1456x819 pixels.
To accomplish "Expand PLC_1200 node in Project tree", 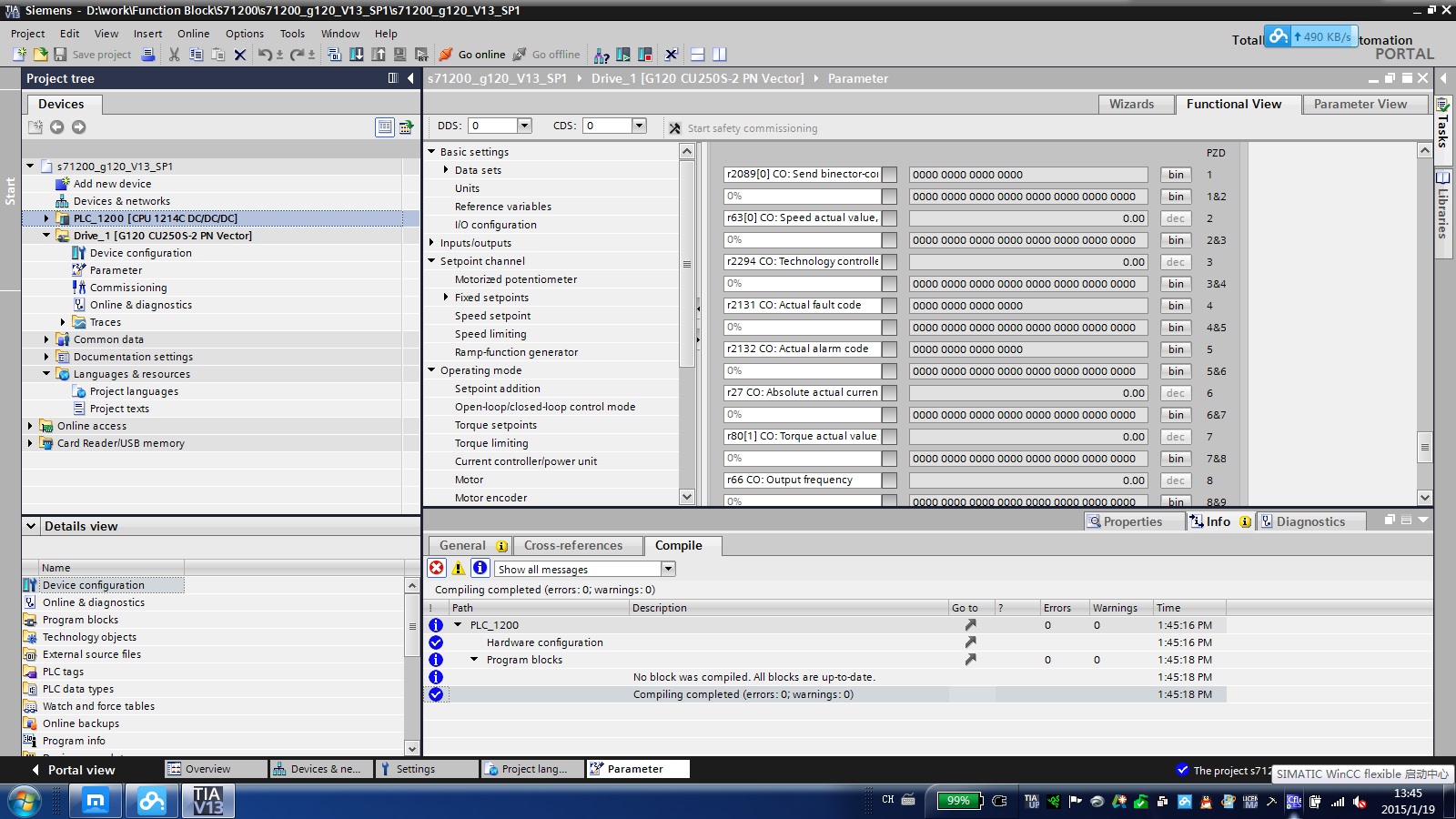I will [x=46, y=218].
